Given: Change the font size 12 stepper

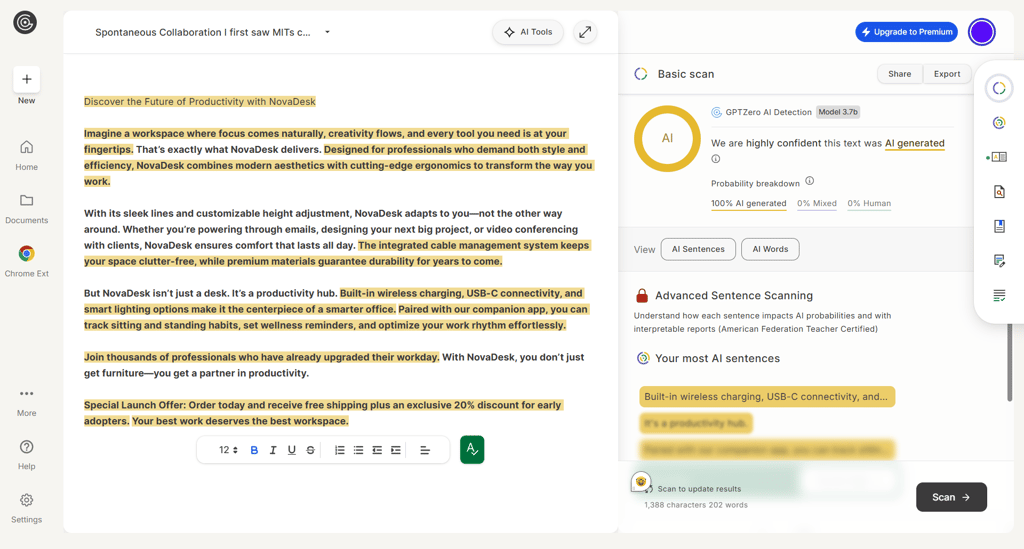Looking at the screenshot, I should coord(228,450).
